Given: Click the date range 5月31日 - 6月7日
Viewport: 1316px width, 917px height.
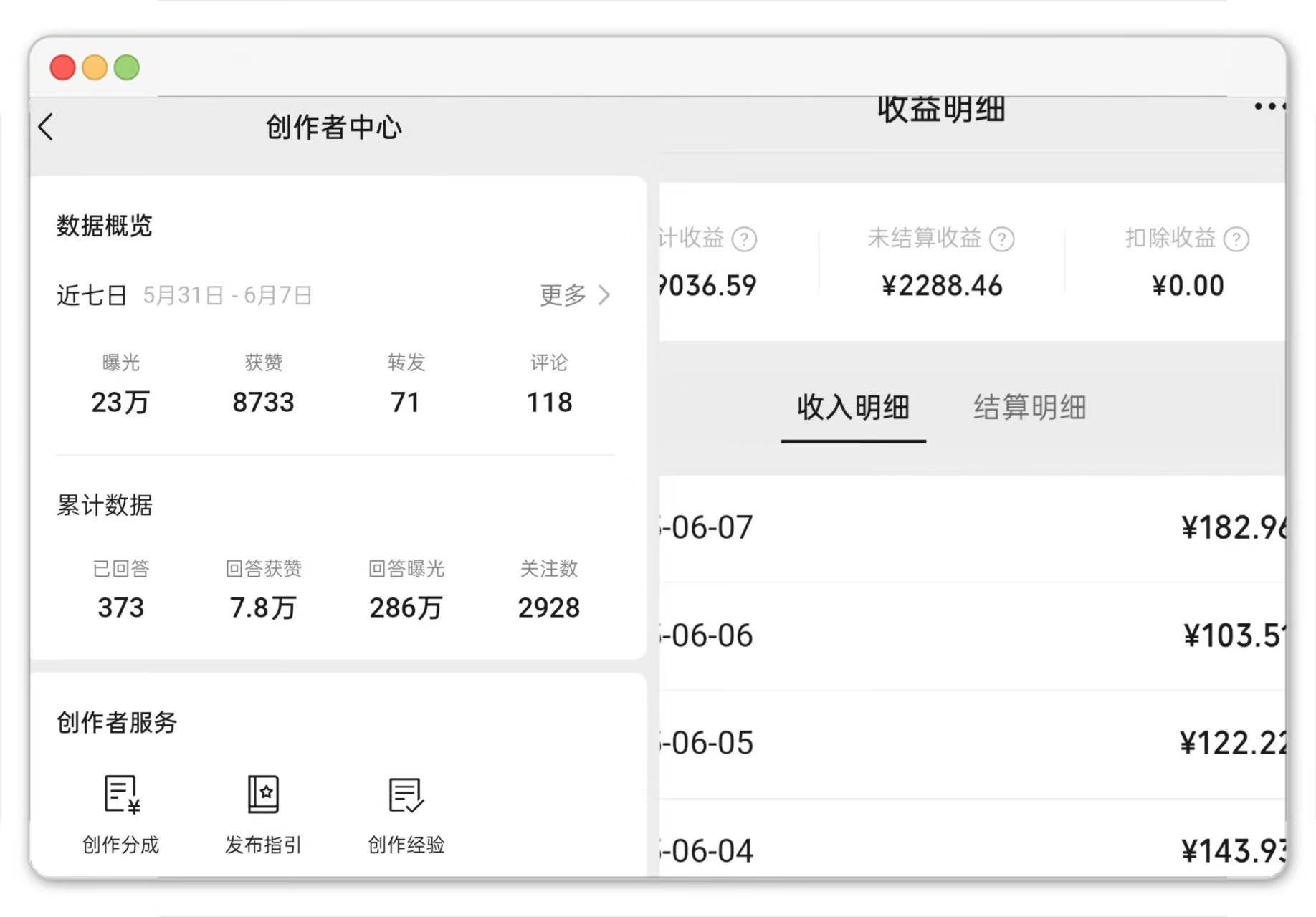Looking at the screenshot, I should (227, 295).
